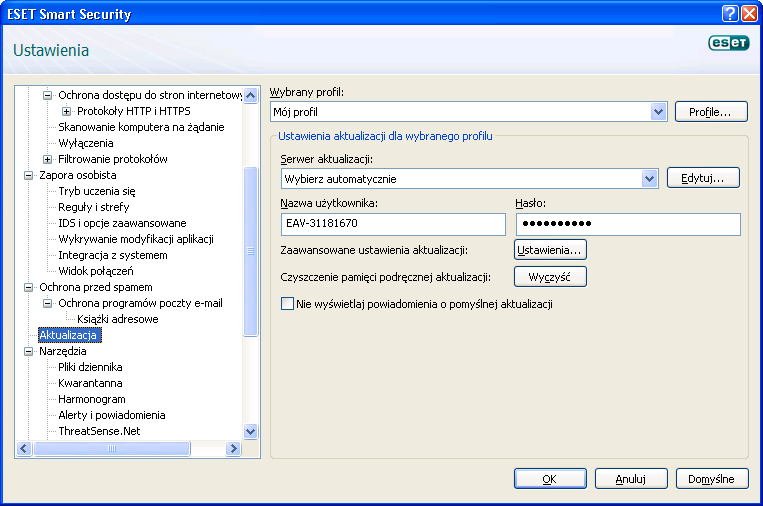
Task: Click the 'Profile...' button
Action: (x=711, y=112)
